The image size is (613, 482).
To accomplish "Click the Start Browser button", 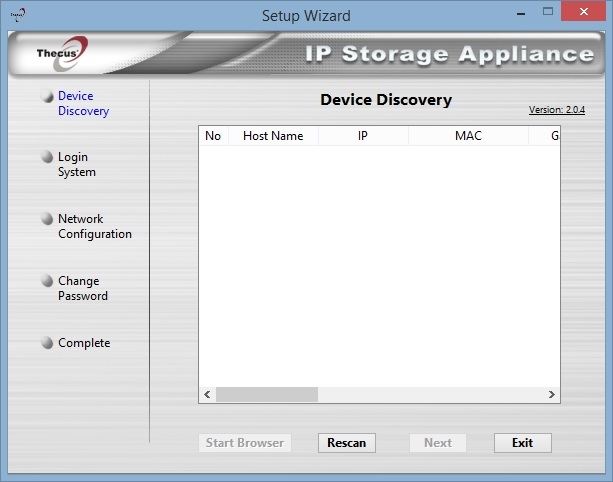I will pos(245,443).
